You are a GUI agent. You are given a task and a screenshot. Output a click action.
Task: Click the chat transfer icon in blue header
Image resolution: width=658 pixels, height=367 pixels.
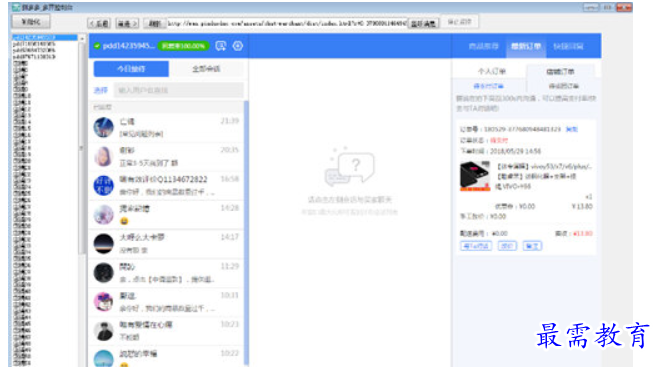coord(221,46)
